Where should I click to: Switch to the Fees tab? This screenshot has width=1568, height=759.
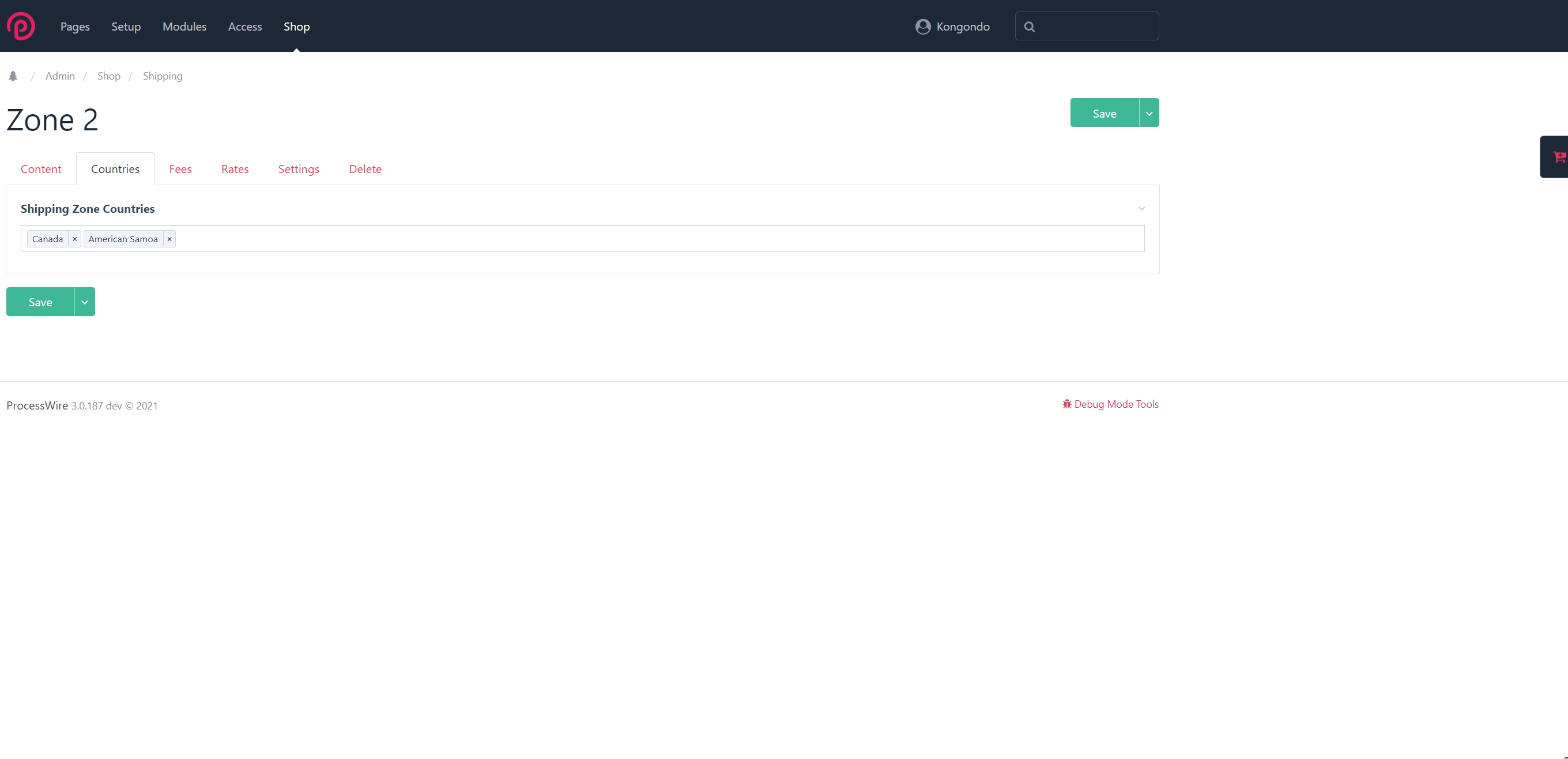(x=180, y=169)
